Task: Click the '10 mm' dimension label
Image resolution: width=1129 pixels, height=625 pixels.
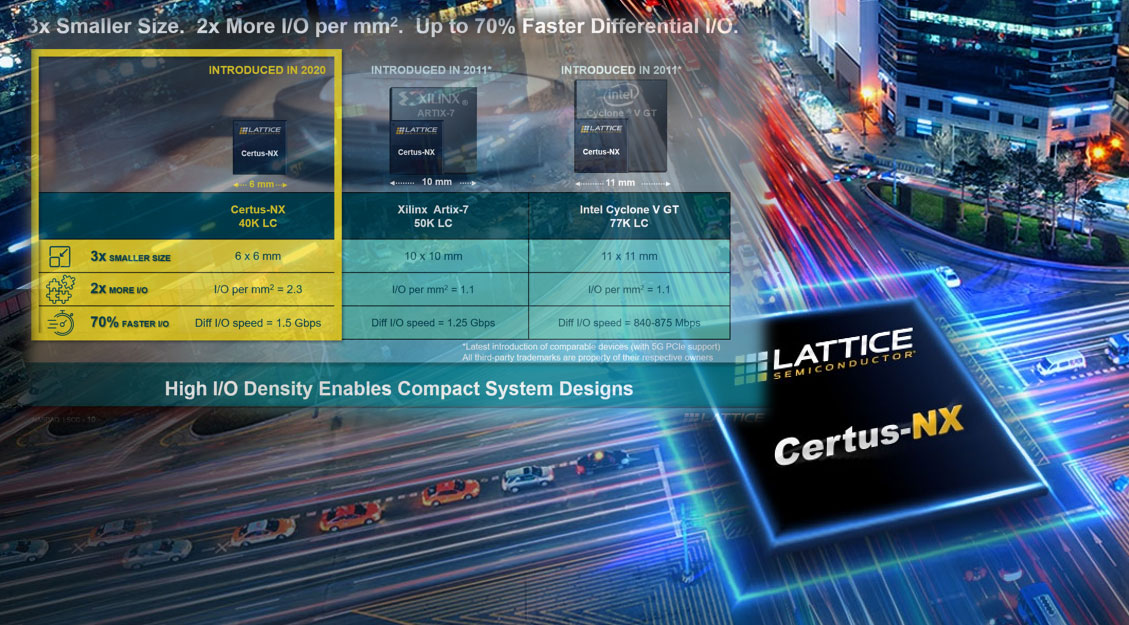Action: (436, 181)
